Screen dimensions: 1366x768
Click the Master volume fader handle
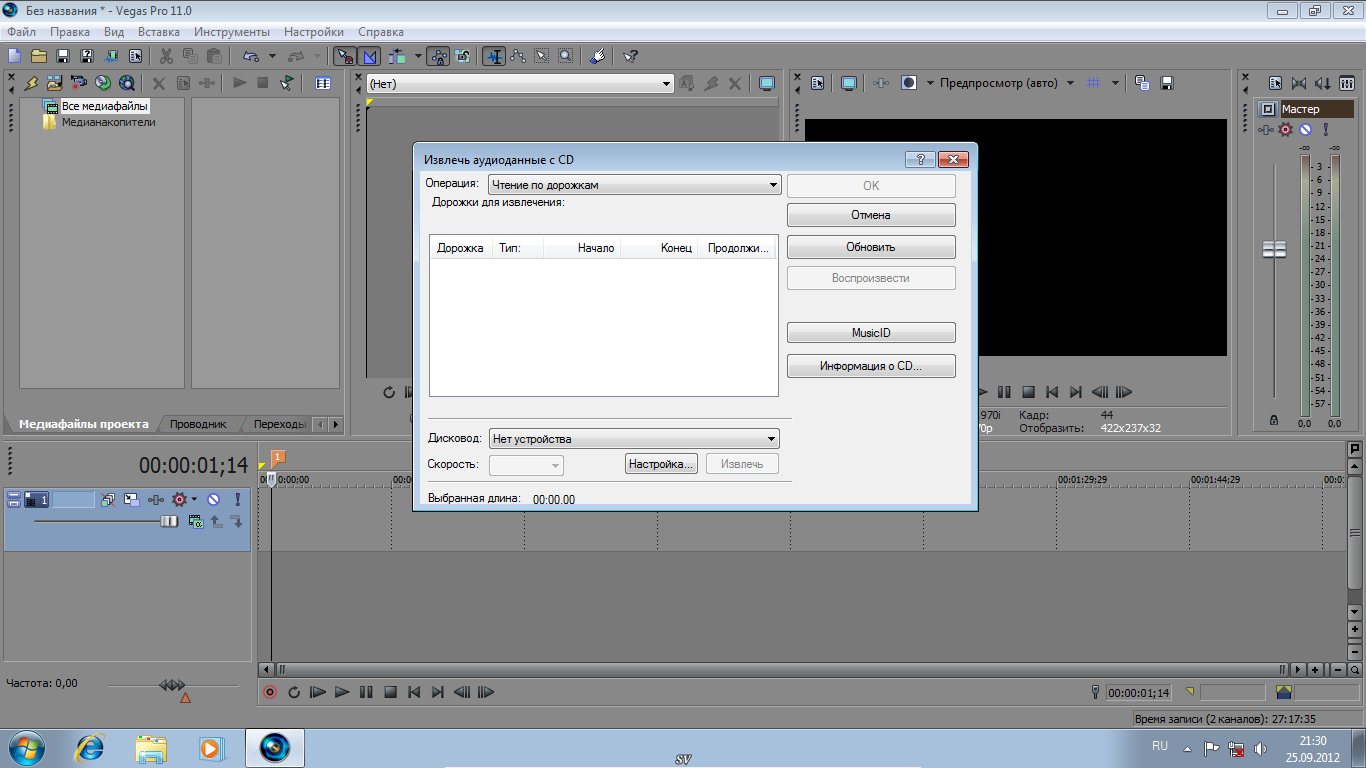[1274, 250]
